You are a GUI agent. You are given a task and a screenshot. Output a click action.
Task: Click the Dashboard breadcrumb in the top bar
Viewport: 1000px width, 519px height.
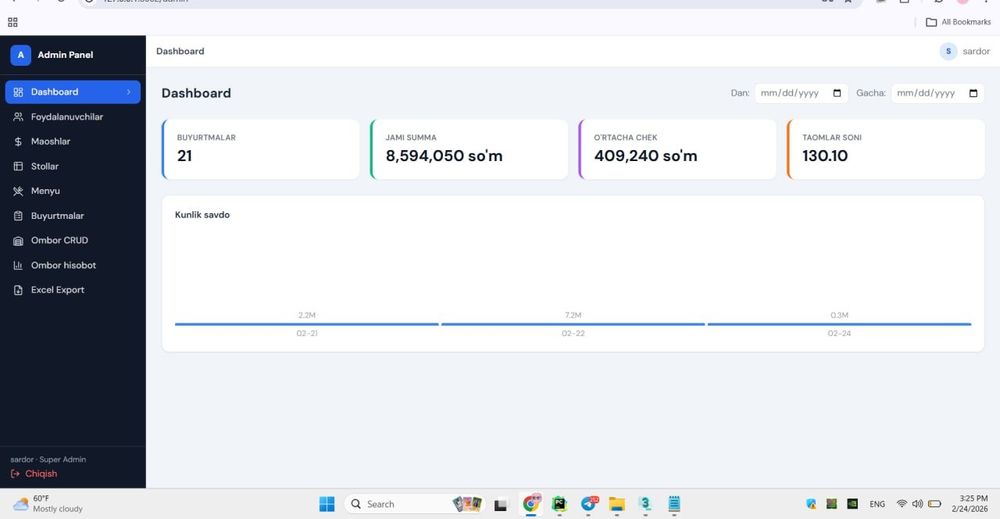pos(180,51)
